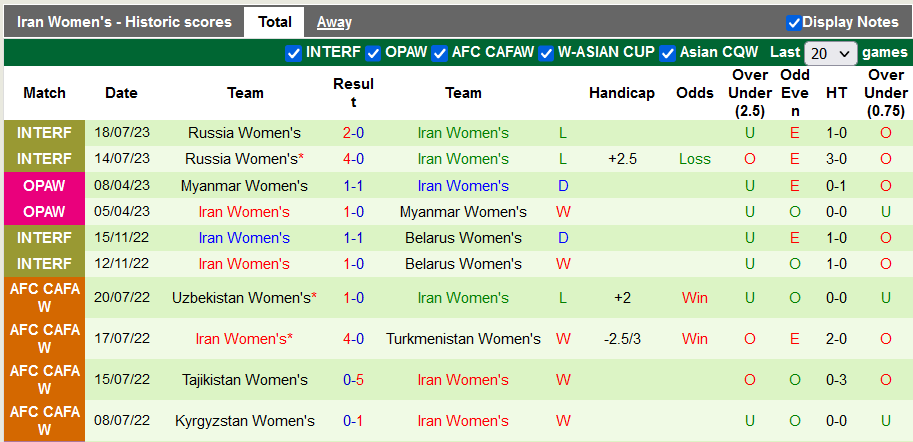Screen dimensions: 913x442
Task: Click the AFC CAFA W badge for 20/07/22
Action: 44,298
